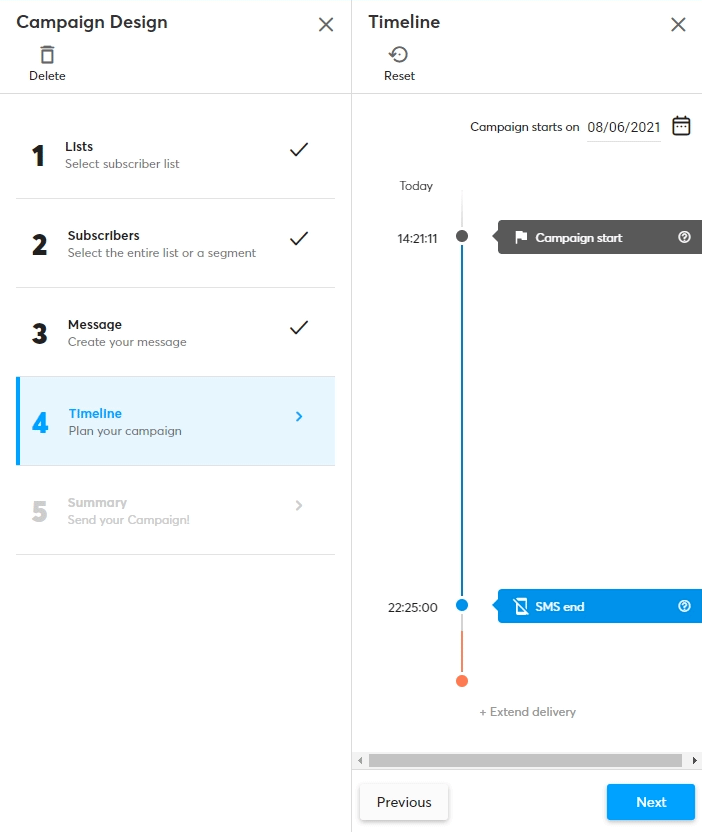Select the blue SMS end timeline marker

coord(462,605)
